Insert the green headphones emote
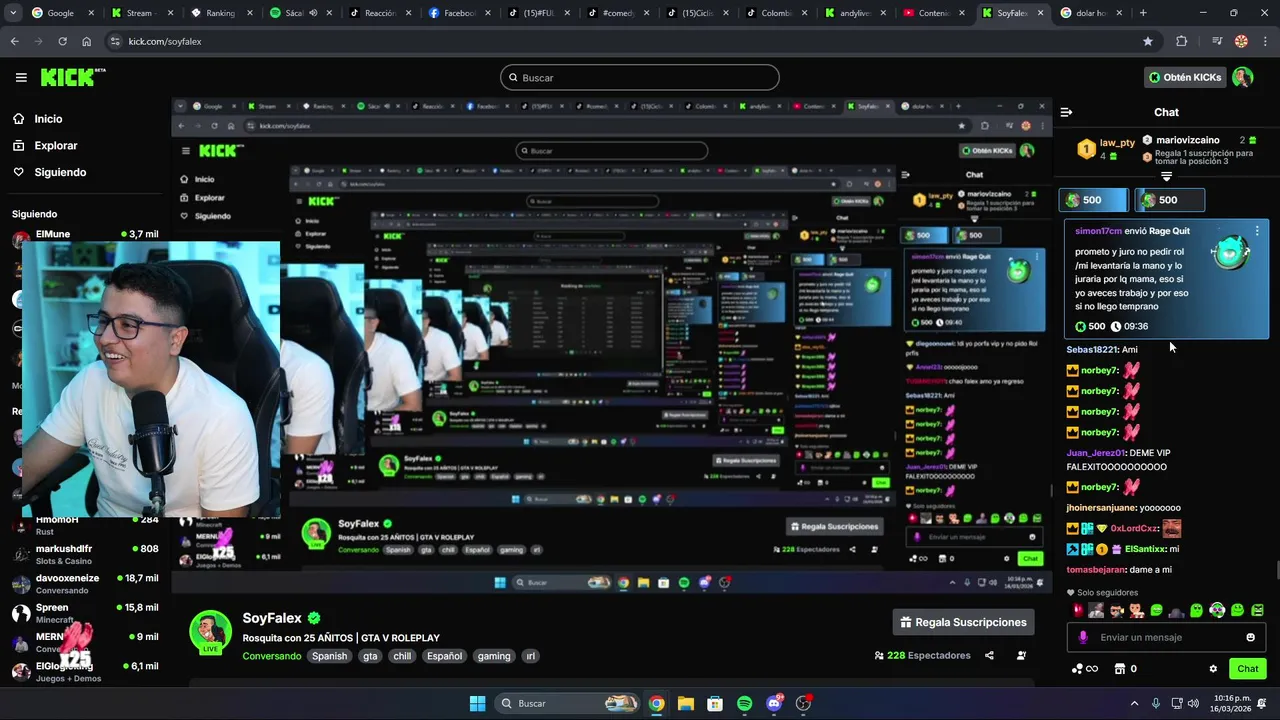The image size is (1280, 720). pyautogui.click(x=1217, y=610)
